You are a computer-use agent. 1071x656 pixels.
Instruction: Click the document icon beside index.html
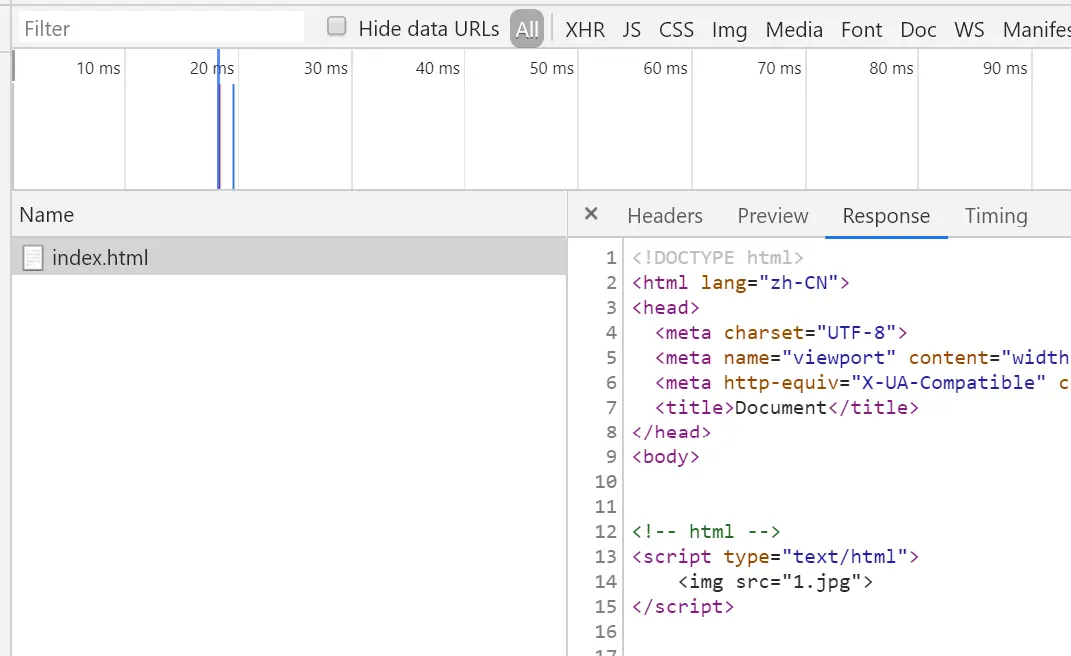point(33,258)
